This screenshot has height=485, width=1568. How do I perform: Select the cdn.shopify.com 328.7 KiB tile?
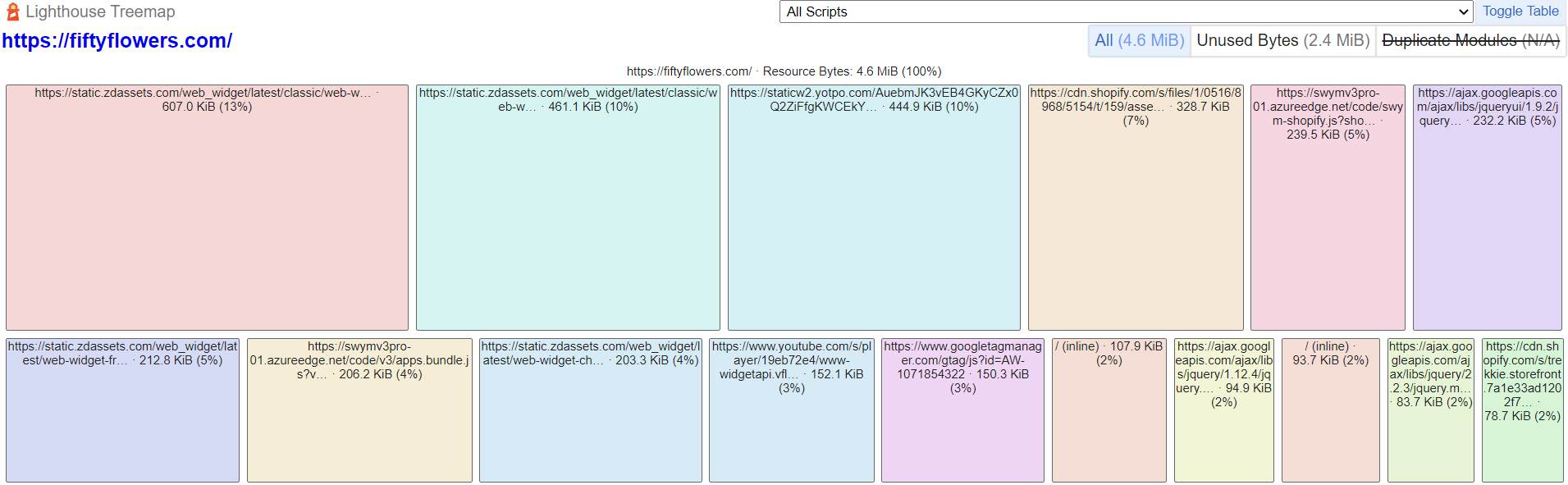(1136, 208)
